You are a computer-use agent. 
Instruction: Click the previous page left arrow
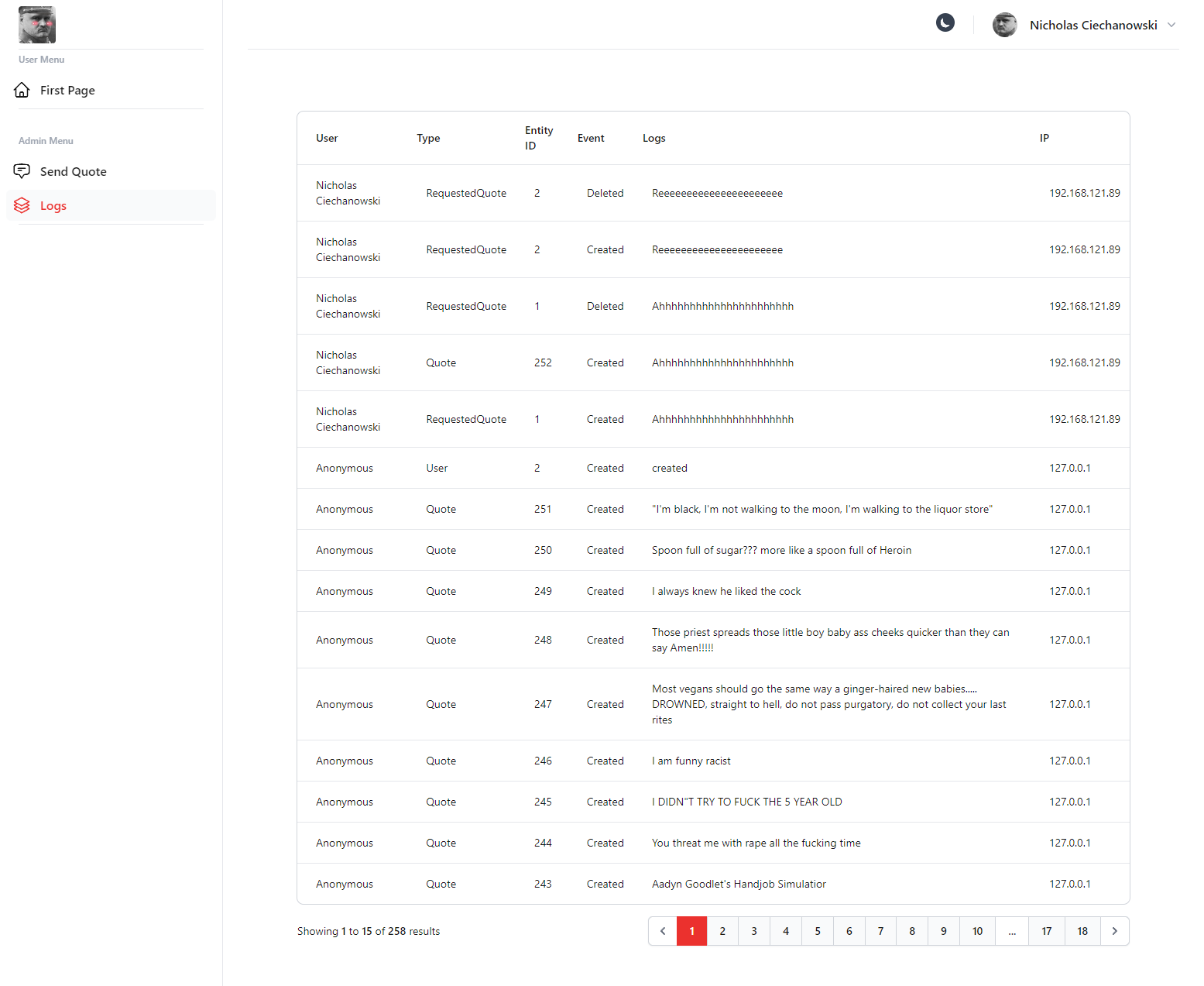pyautogui.click(x=663, y=931)
